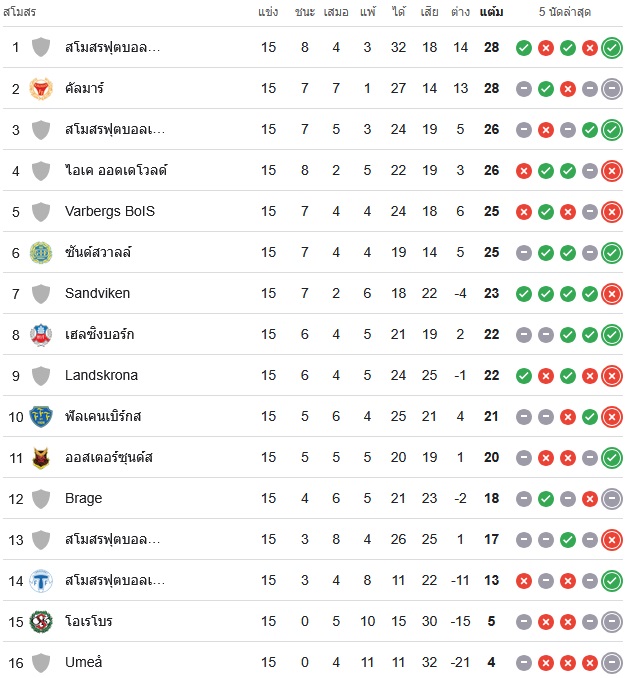This screenshot has width=627, height=678.
Task: Click the Helsingborg club crest in row 8
Action: (x=41, y=335)
